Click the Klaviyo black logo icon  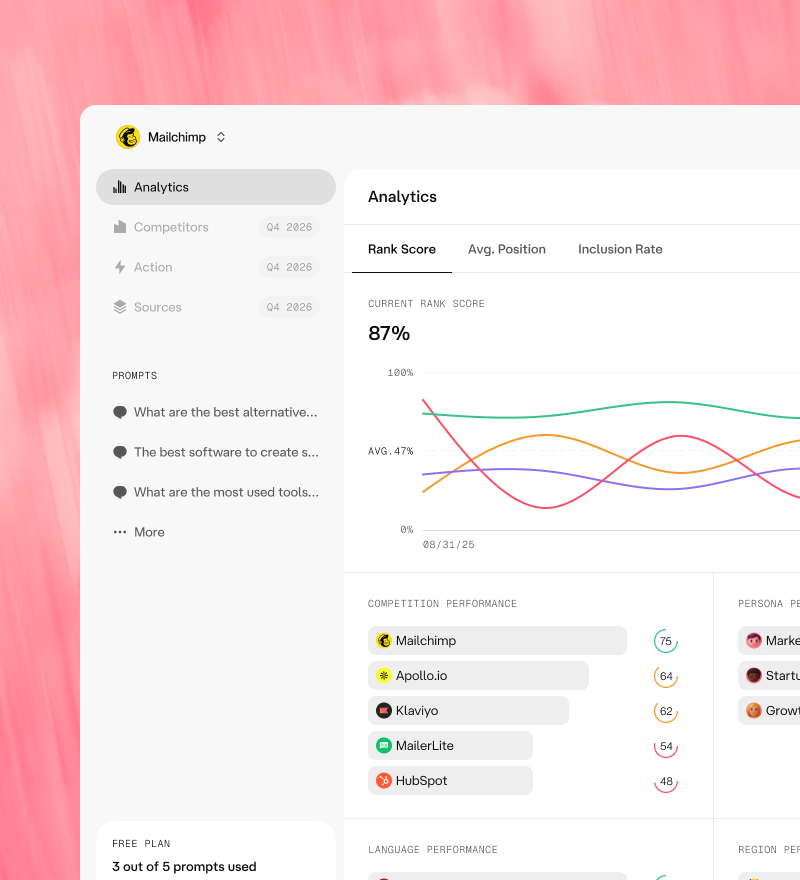384,711
